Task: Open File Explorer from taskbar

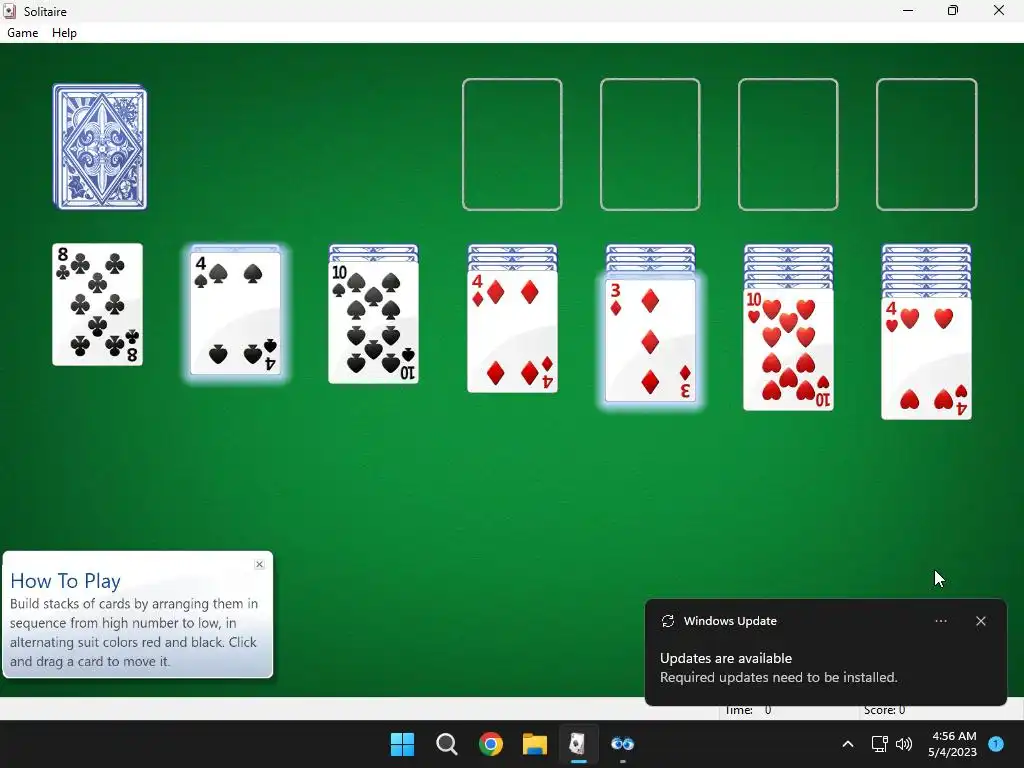Action: click(535, 744)
